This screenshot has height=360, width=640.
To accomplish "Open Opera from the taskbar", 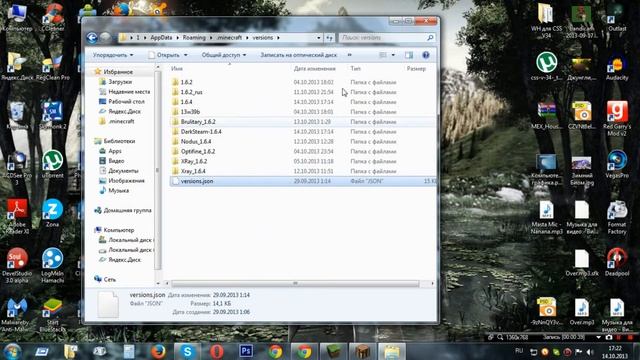I will [217, 351].
